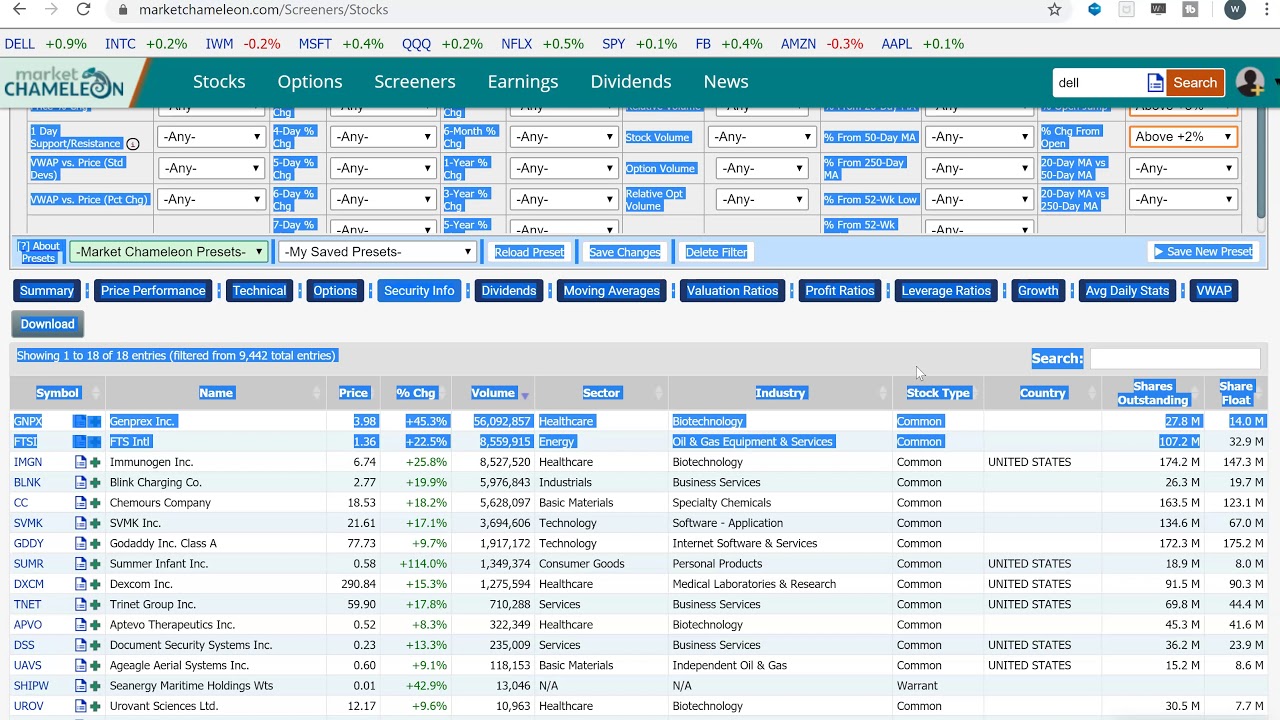Open the Earnings menu in the navigation bar
This screenshot has width=1280, height=720.
[523, 82]
